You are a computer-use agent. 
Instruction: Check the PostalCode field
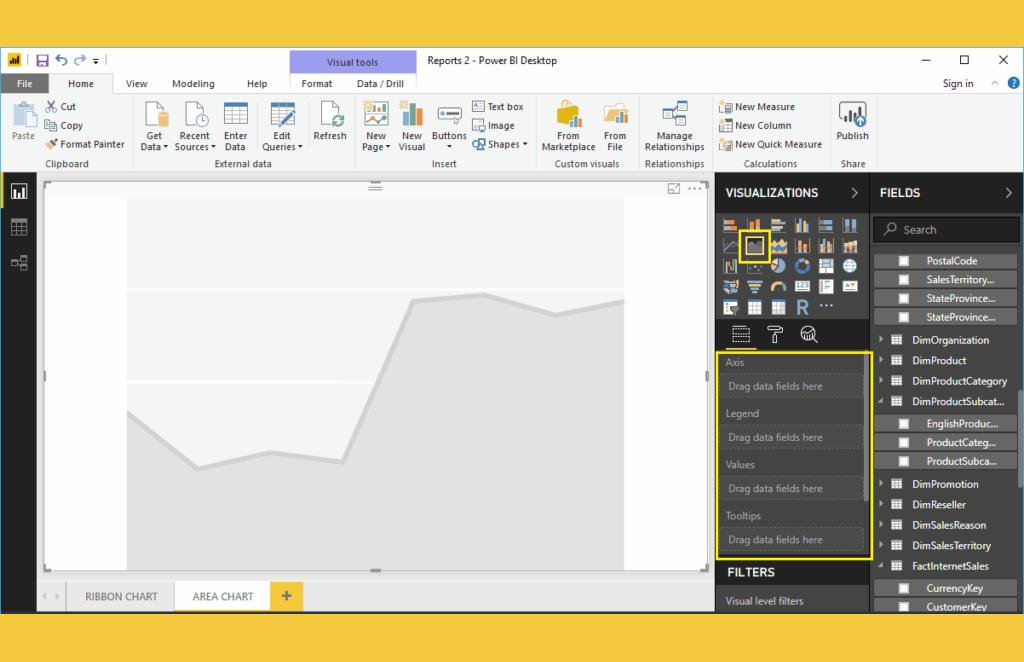coord(904,260)
